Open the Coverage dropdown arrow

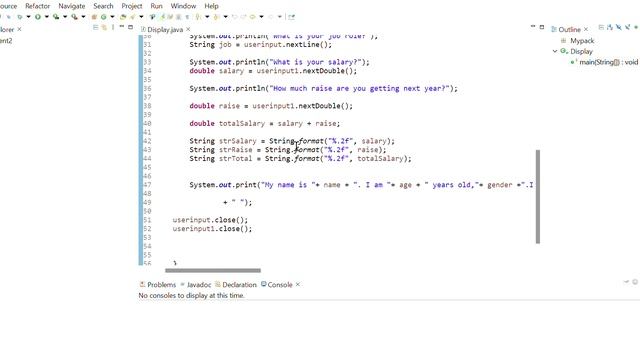click(65, 17)
